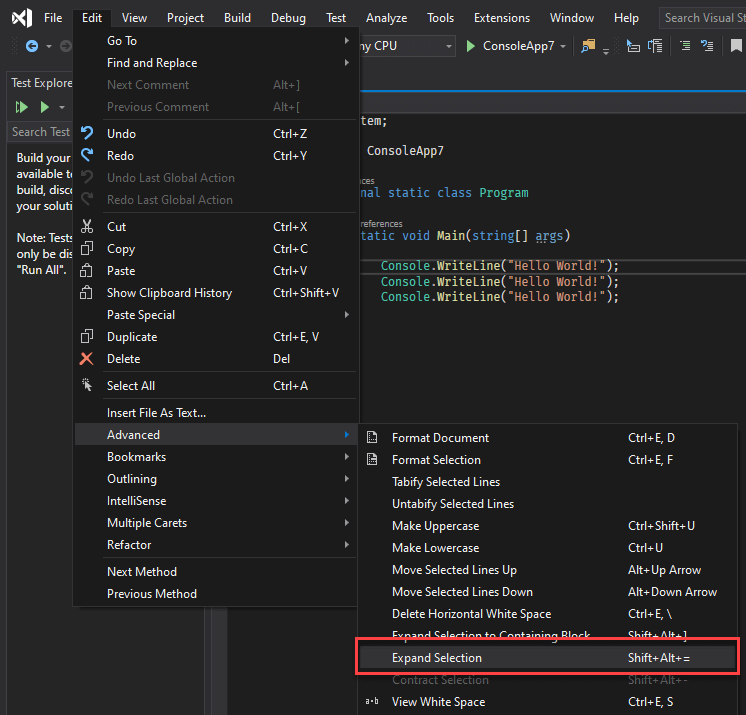Viewport: 746px width, 715px height.
Task: Open the Debug menu in menu bar
Action: click(288, 18)
